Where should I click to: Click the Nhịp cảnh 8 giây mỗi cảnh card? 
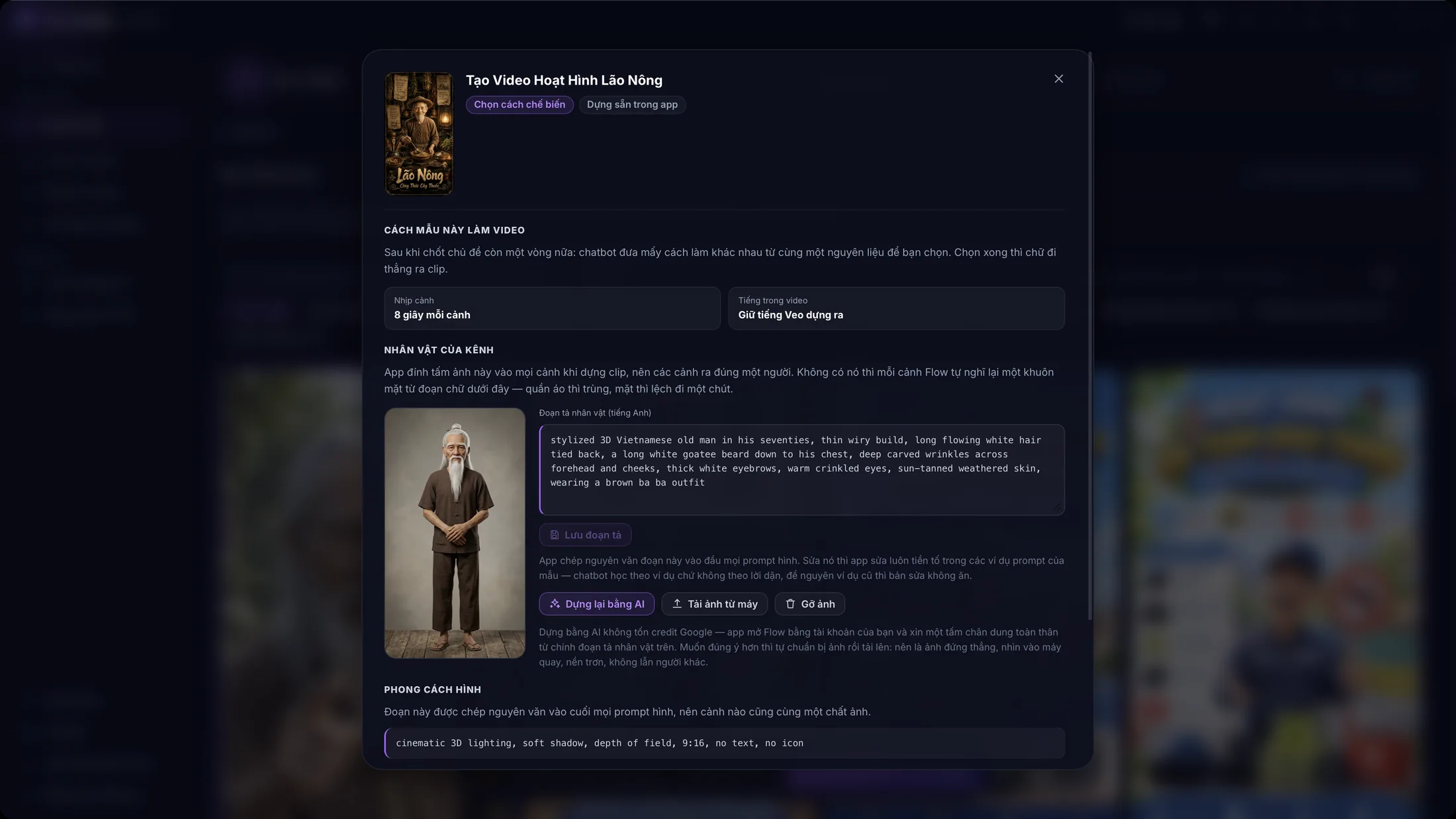tap(552, 308)
